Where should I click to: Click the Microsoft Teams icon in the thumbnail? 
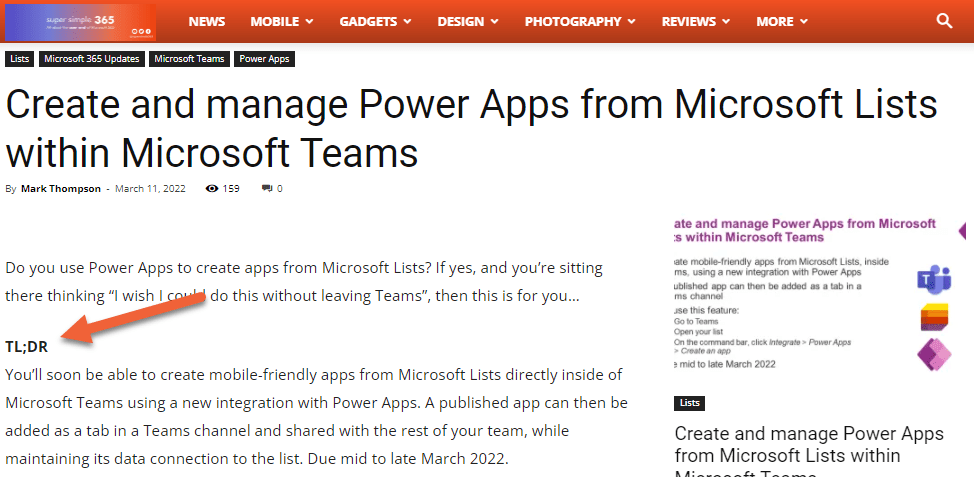(x=934, y=279)
